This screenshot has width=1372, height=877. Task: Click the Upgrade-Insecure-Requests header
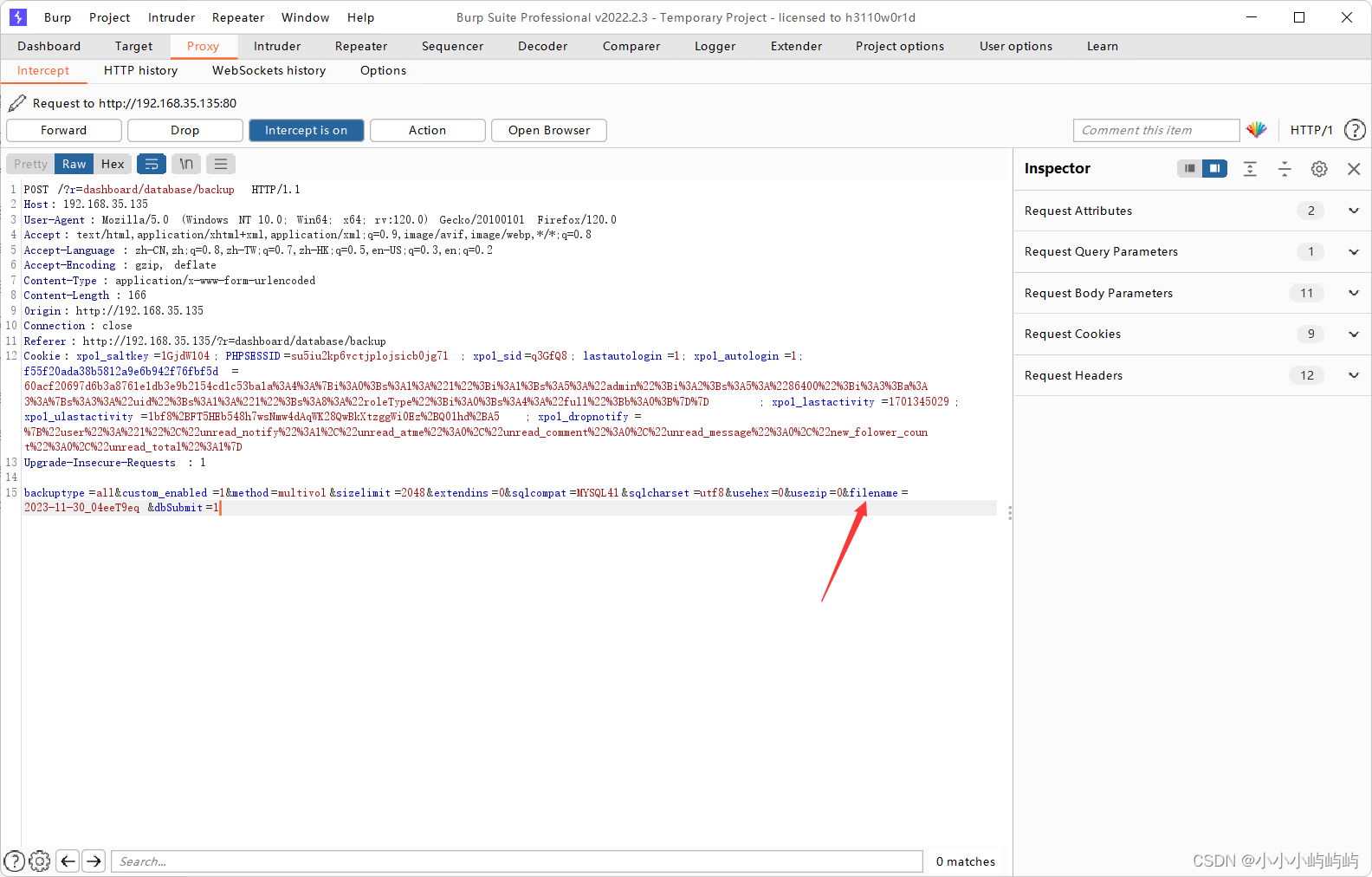[114, 463]
